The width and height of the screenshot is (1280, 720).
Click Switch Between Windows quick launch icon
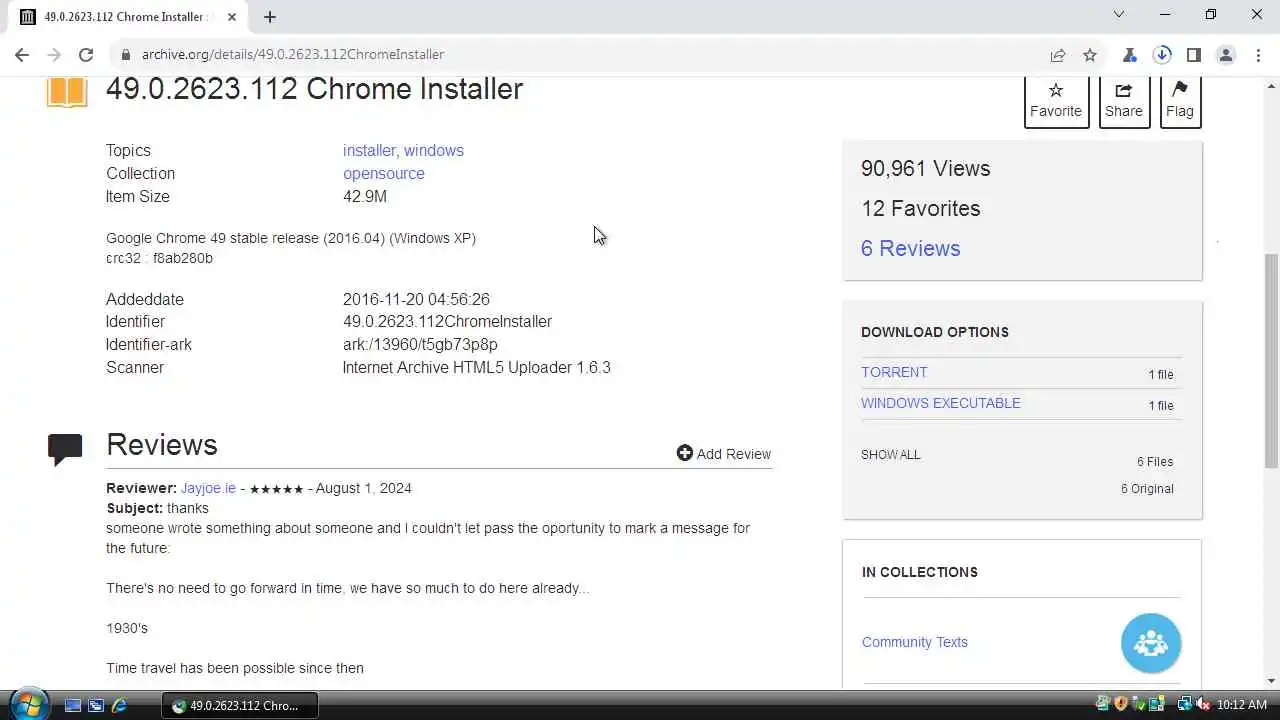pyautogui.click(x=96, y=705)
